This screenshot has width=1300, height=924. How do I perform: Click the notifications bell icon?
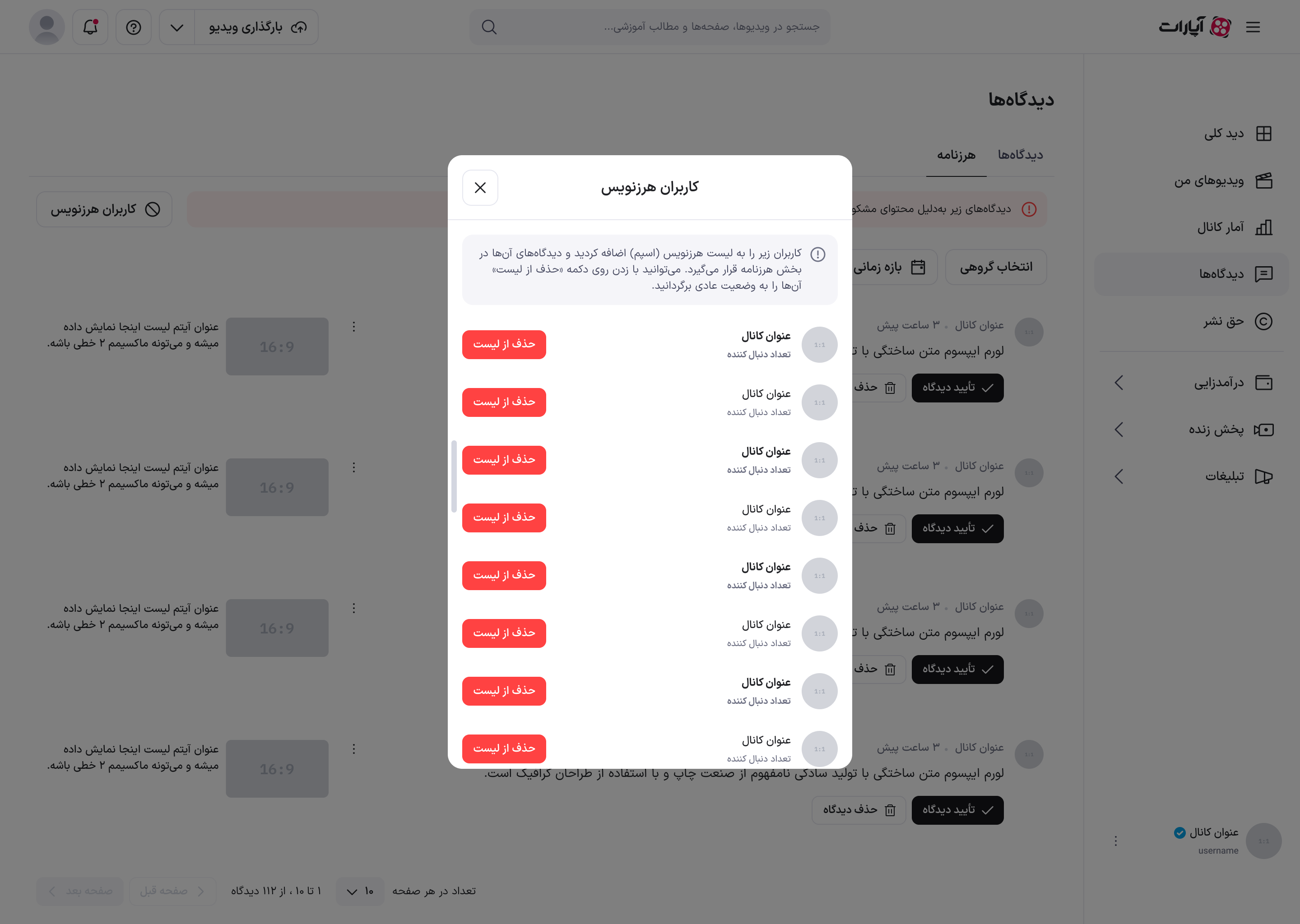tap(90, 27)
